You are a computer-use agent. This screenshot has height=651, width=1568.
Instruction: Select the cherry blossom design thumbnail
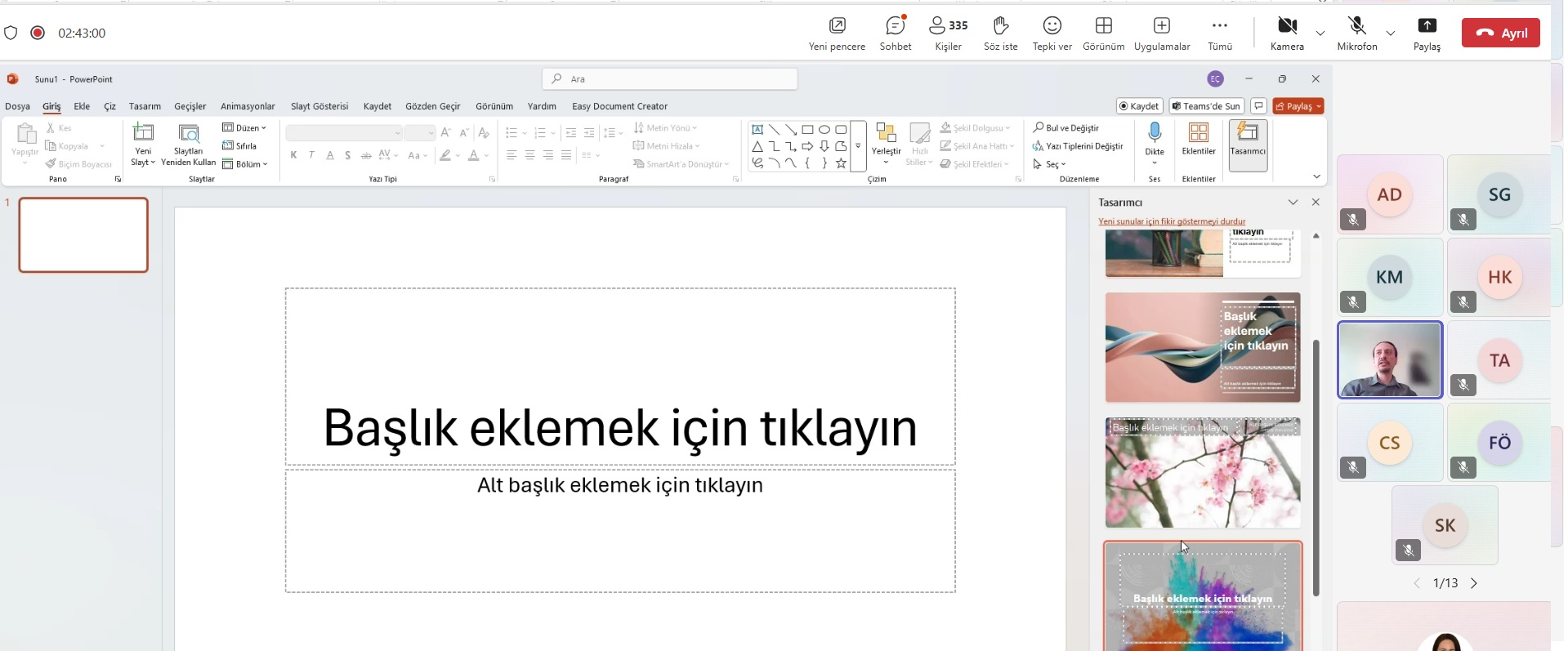(1202, 473)
